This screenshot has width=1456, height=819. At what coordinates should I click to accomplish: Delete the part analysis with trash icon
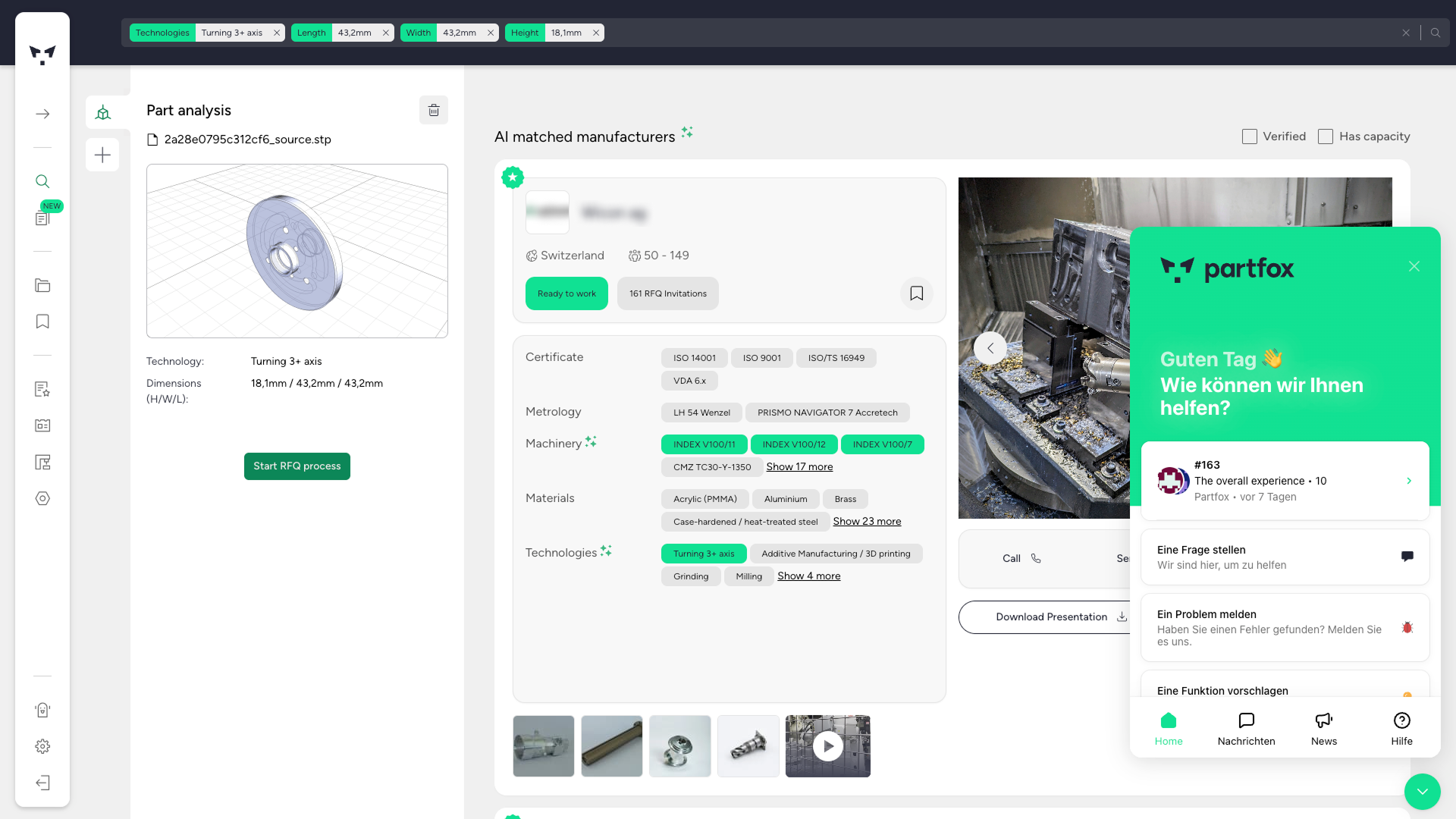(x=434, y=110)
